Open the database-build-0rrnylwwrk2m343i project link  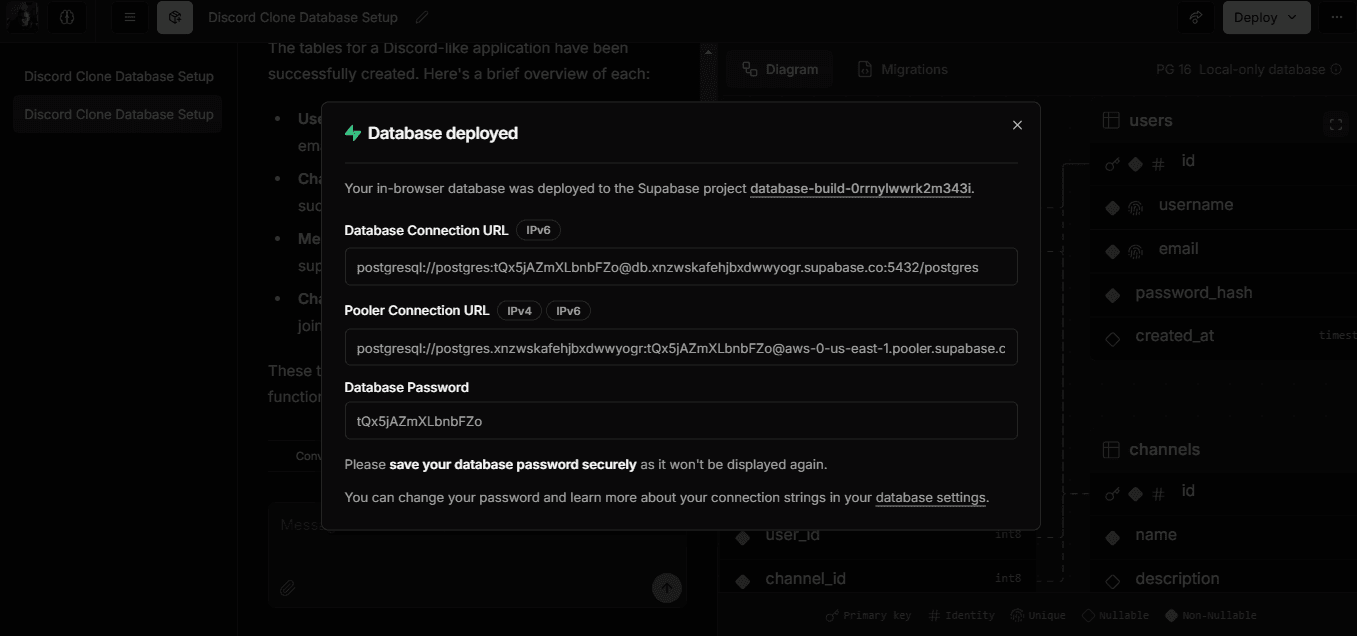[x=860, y=188]
